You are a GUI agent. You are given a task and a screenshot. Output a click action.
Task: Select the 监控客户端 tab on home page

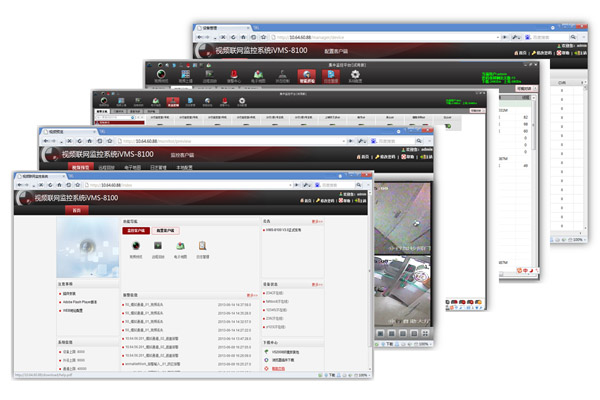pos(137,230)
